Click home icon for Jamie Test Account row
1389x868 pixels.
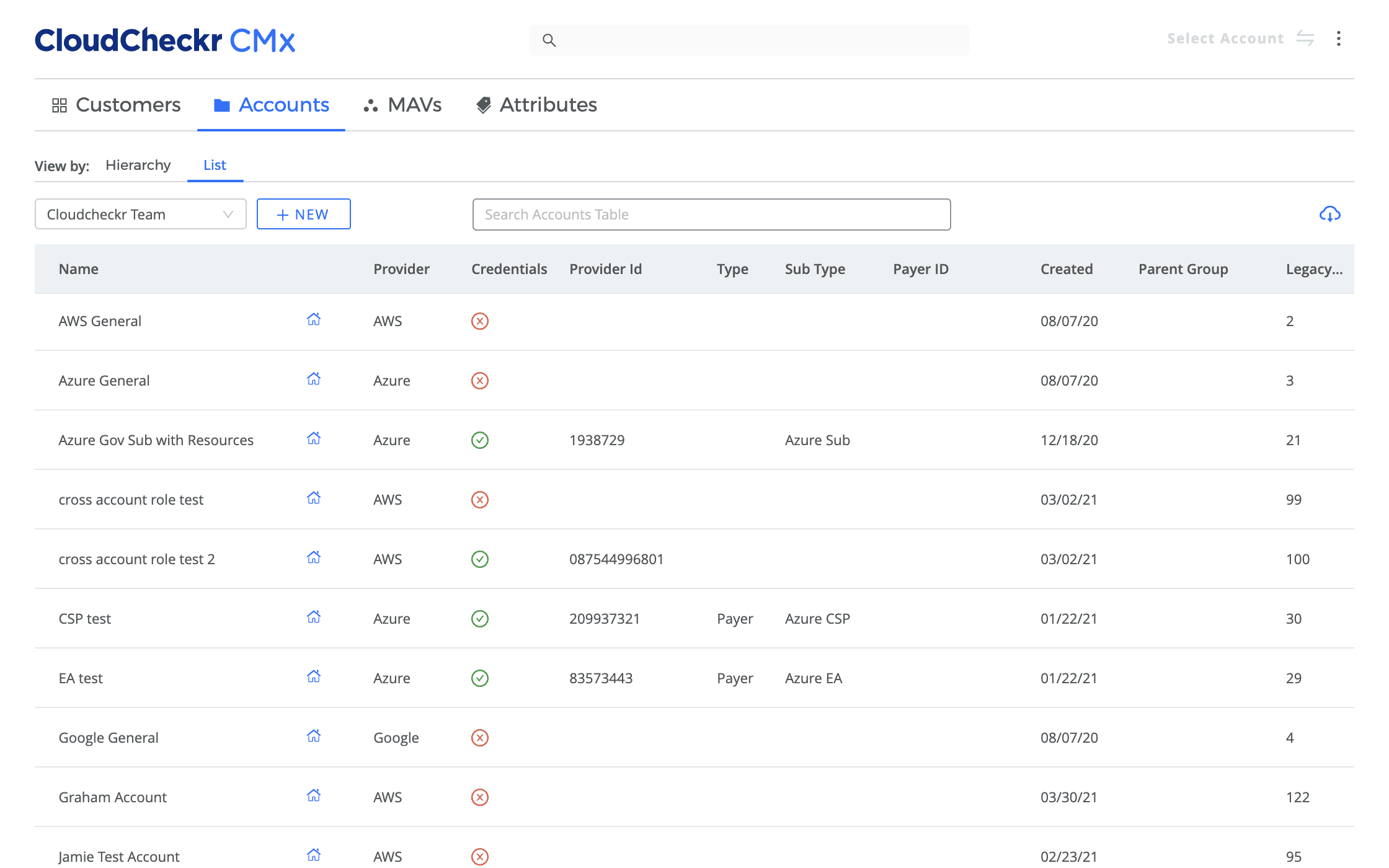click(x=314, y=855)
